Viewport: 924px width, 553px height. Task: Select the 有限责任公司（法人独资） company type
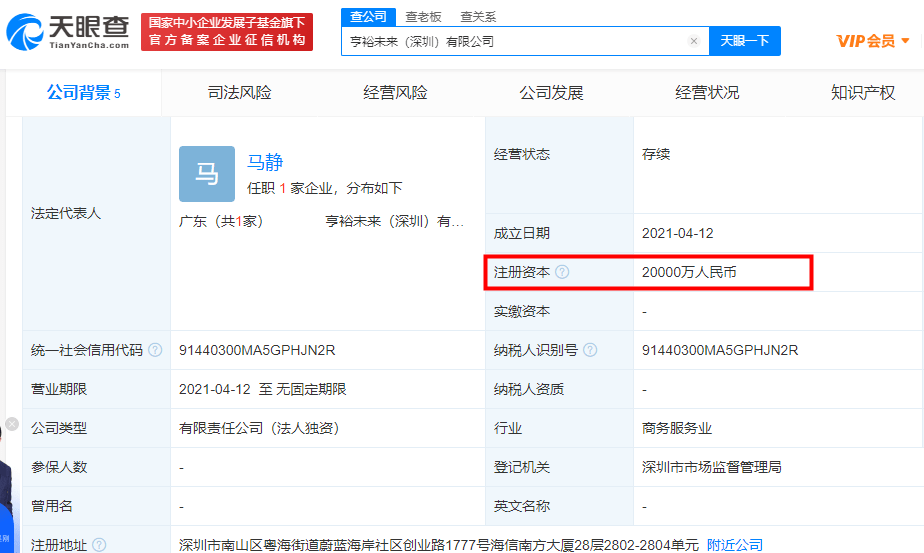point(260,428)
